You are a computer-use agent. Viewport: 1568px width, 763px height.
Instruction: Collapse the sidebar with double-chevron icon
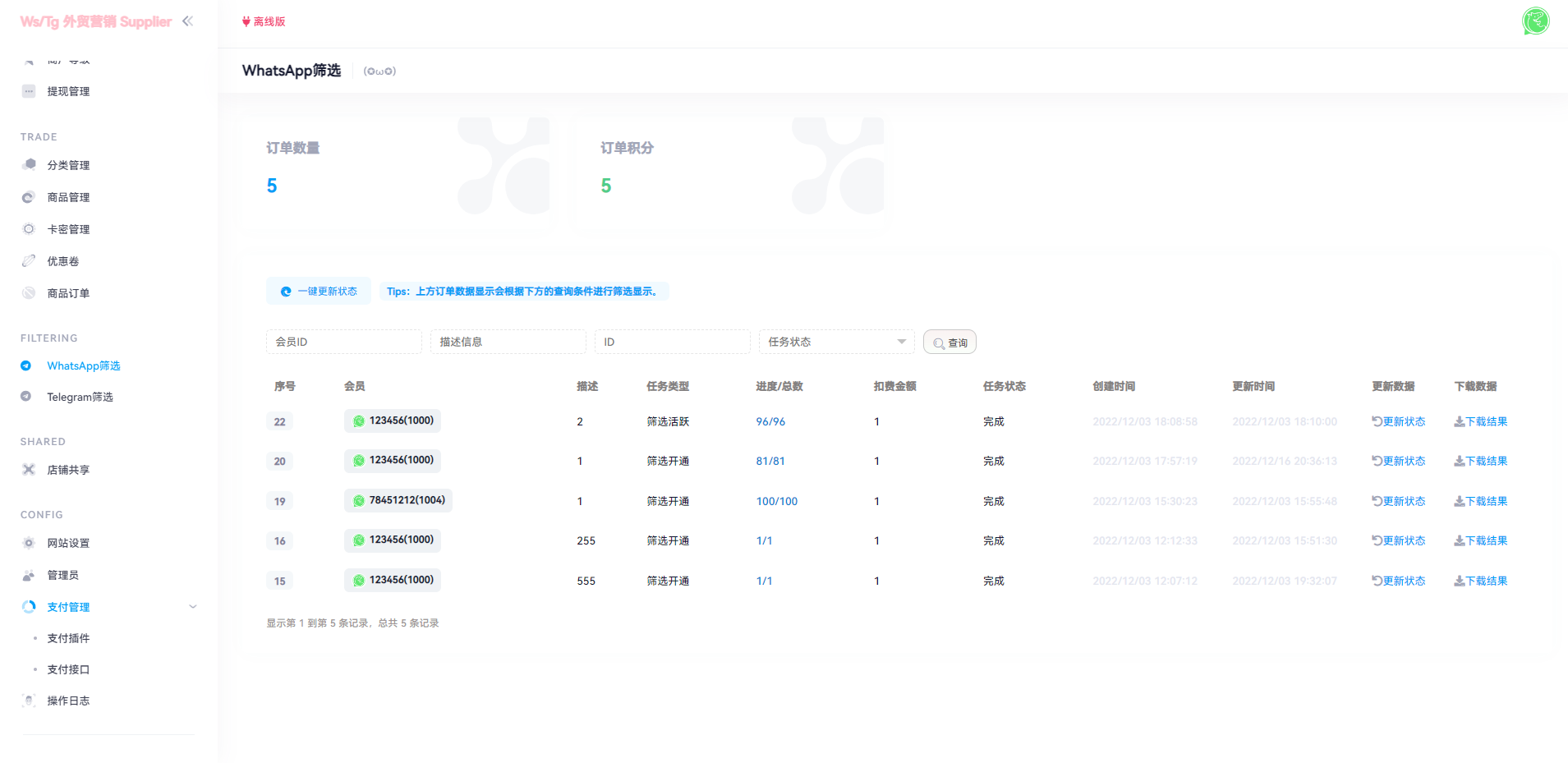(187, 21)
